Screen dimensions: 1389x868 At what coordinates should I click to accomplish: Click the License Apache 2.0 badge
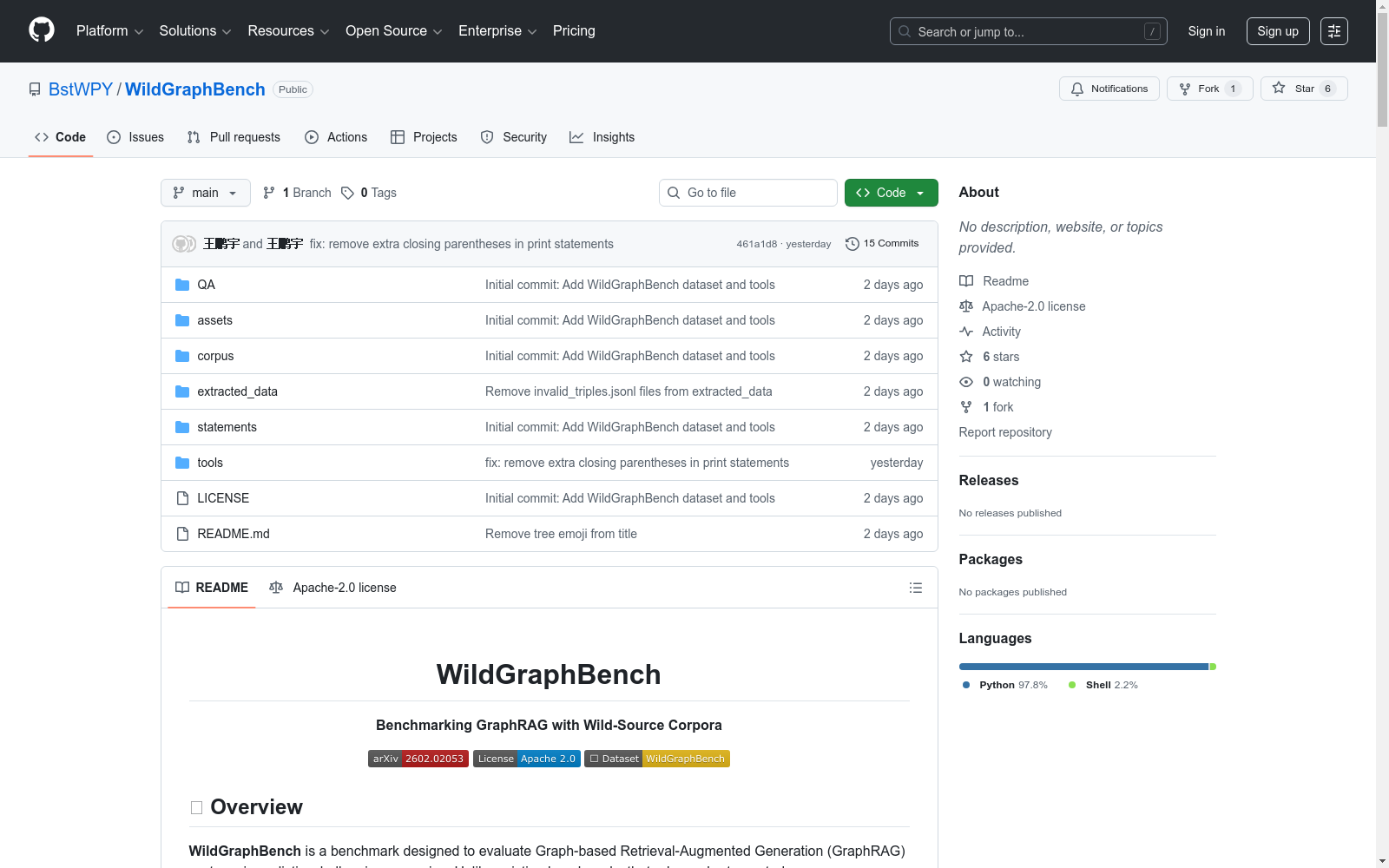(527, 759)
